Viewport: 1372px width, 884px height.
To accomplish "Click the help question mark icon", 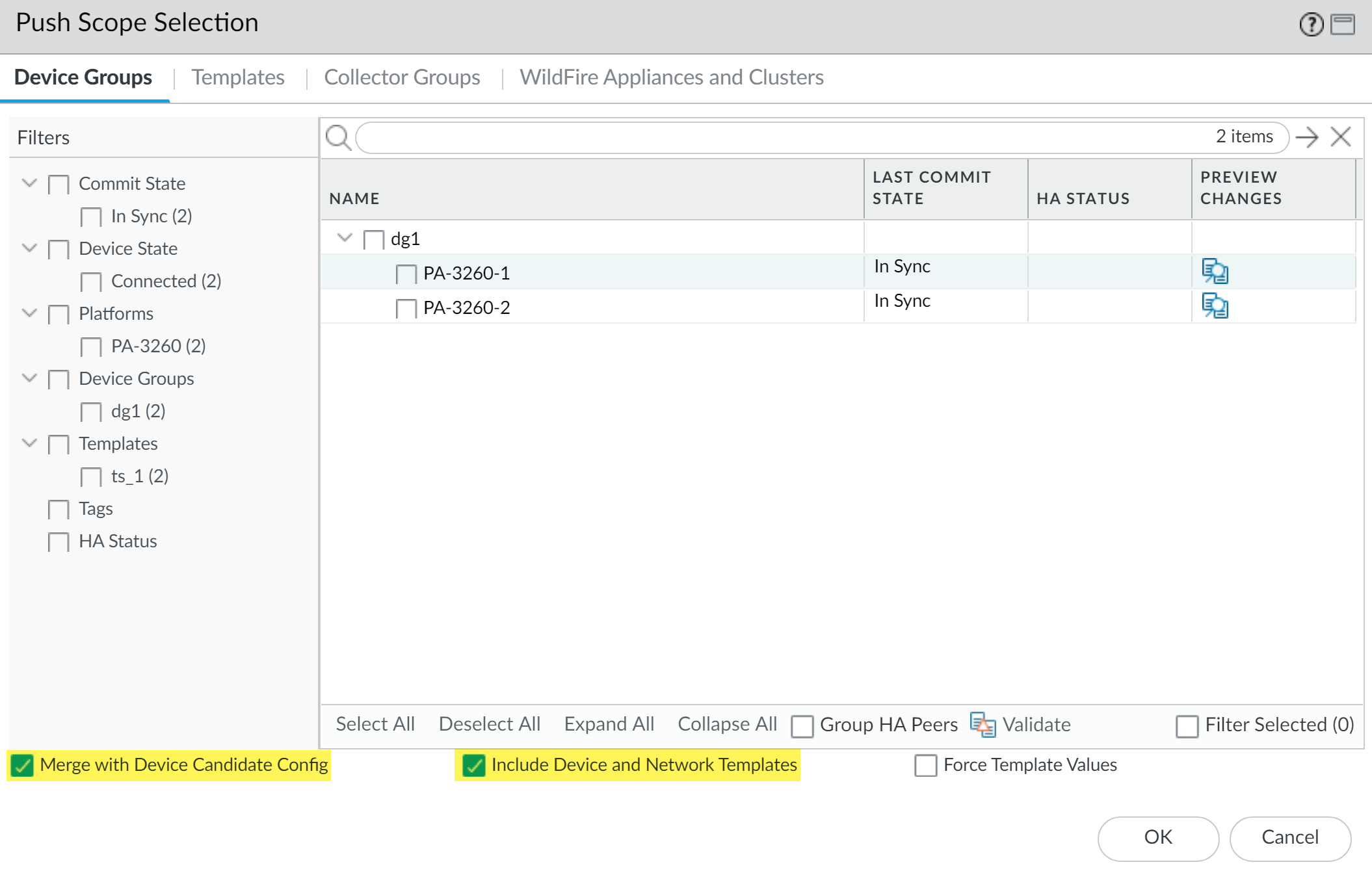I will tap(1311, 25).
